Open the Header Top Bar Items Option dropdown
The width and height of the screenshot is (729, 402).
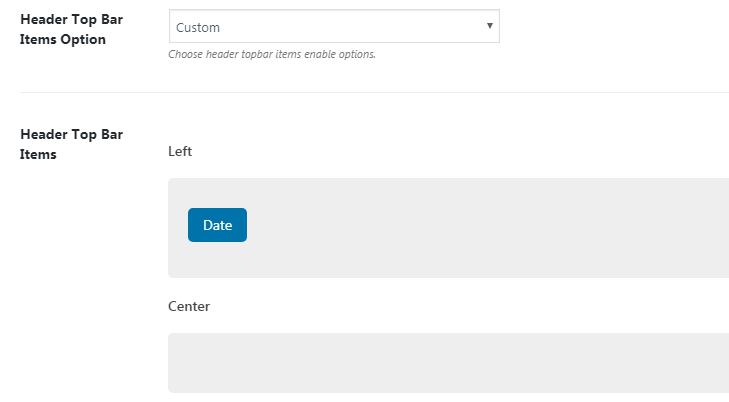334,27
